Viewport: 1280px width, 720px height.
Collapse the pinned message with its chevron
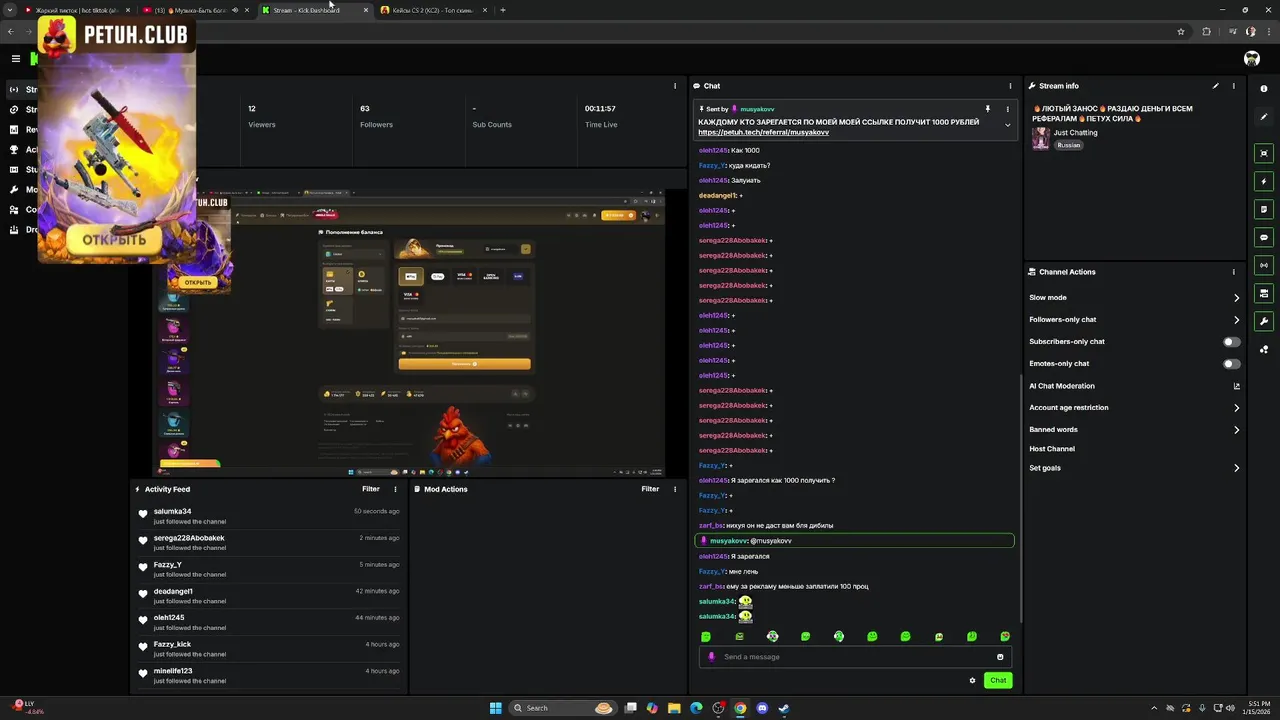1007,125
